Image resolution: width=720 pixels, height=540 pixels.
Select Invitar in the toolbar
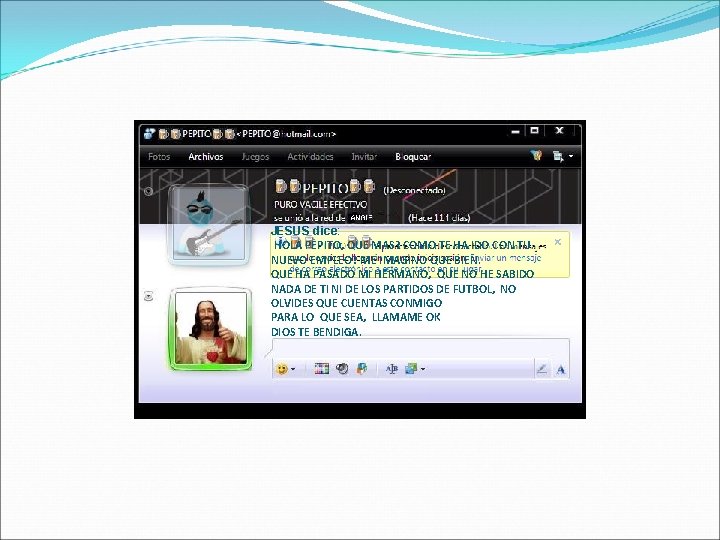[x=364, y=157]
